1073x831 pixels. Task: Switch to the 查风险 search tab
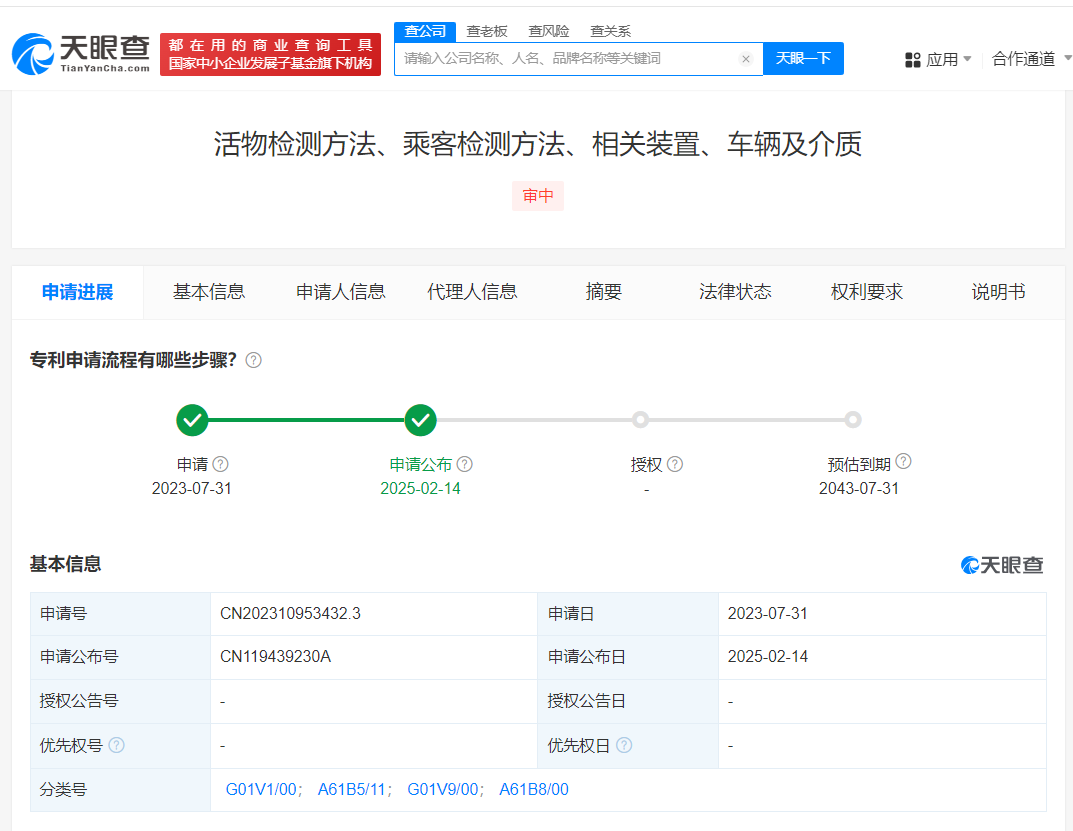click(548, 31)
